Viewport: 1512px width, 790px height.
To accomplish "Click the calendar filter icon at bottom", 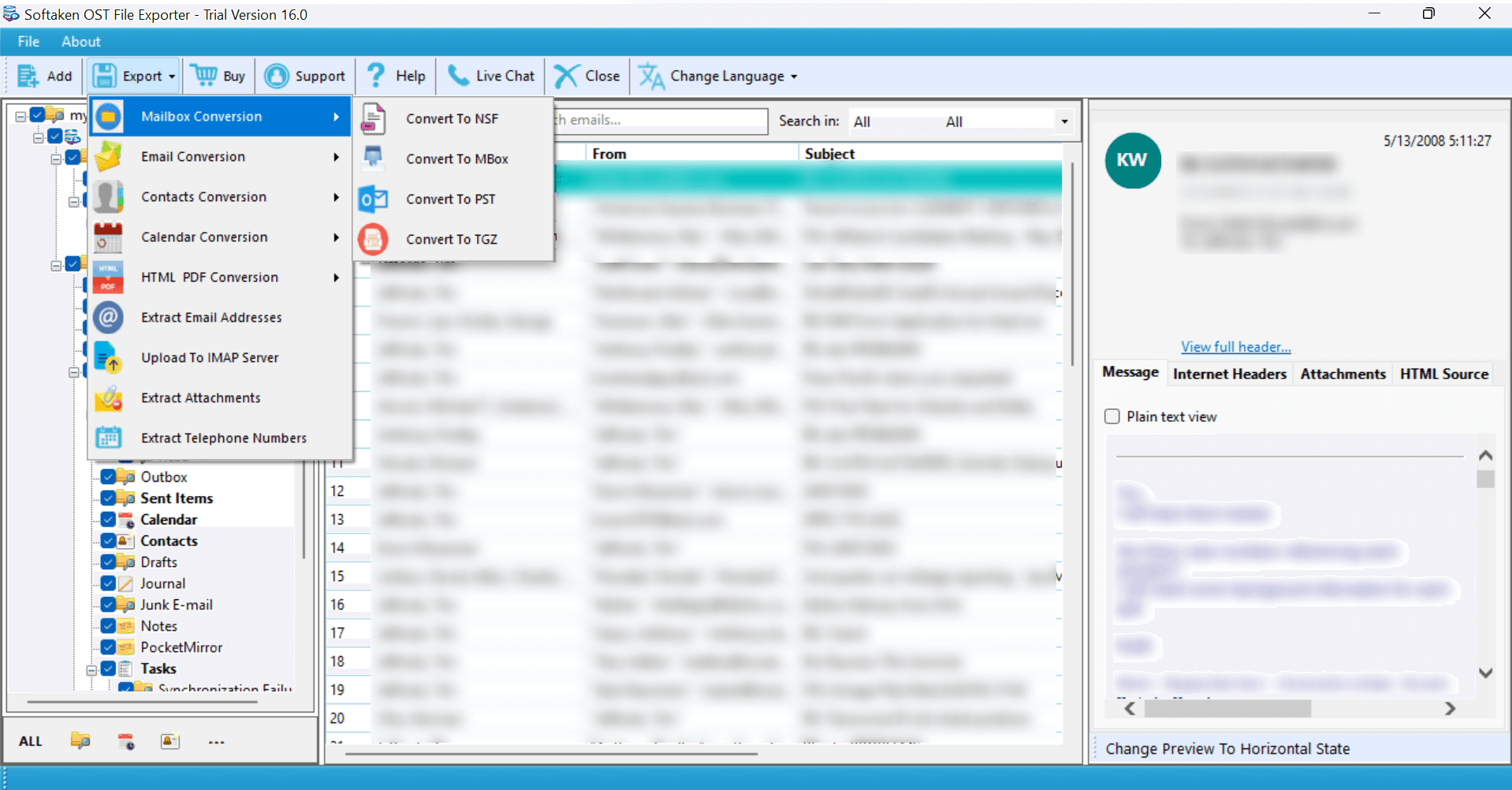I will pos(126,741).
